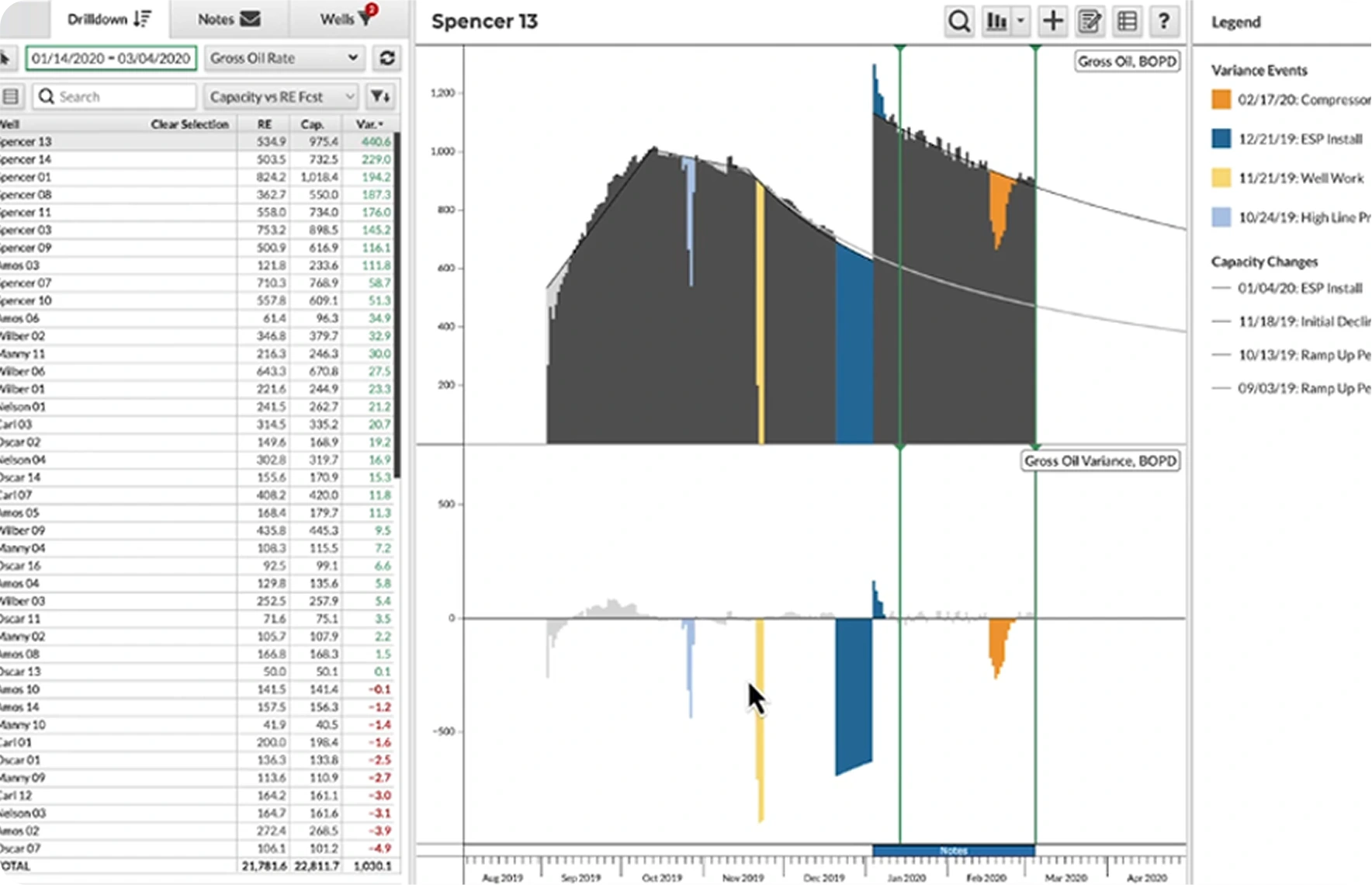Click the dark blue ESP Install swatch

[1221, 139]
